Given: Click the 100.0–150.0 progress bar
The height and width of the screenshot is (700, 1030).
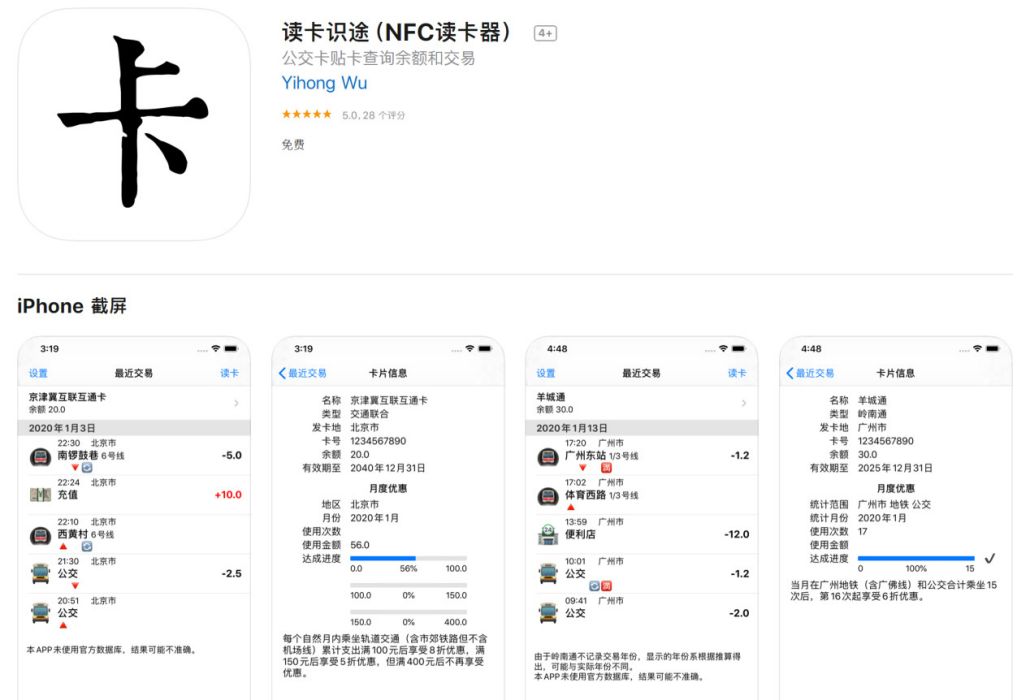Looking at the screenshot, I should [x=409, y=584].
